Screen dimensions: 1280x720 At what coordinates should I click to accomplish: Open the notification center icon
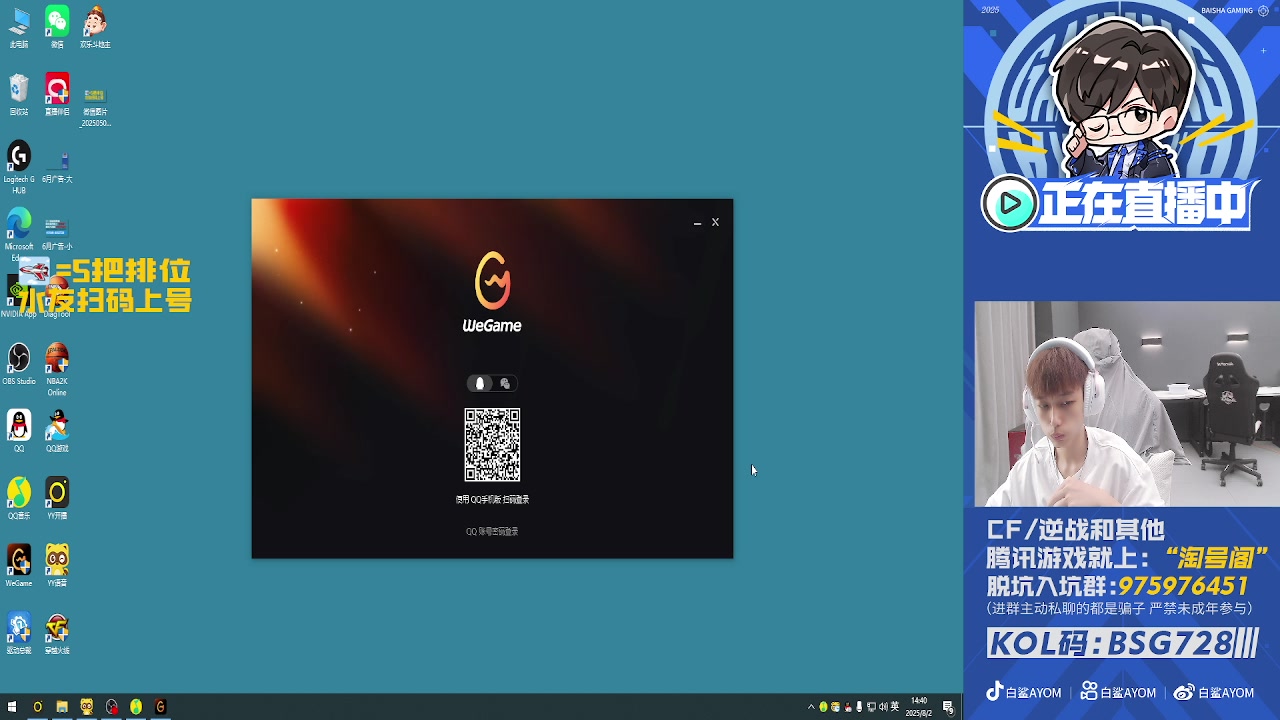click(x=948, y=707)
